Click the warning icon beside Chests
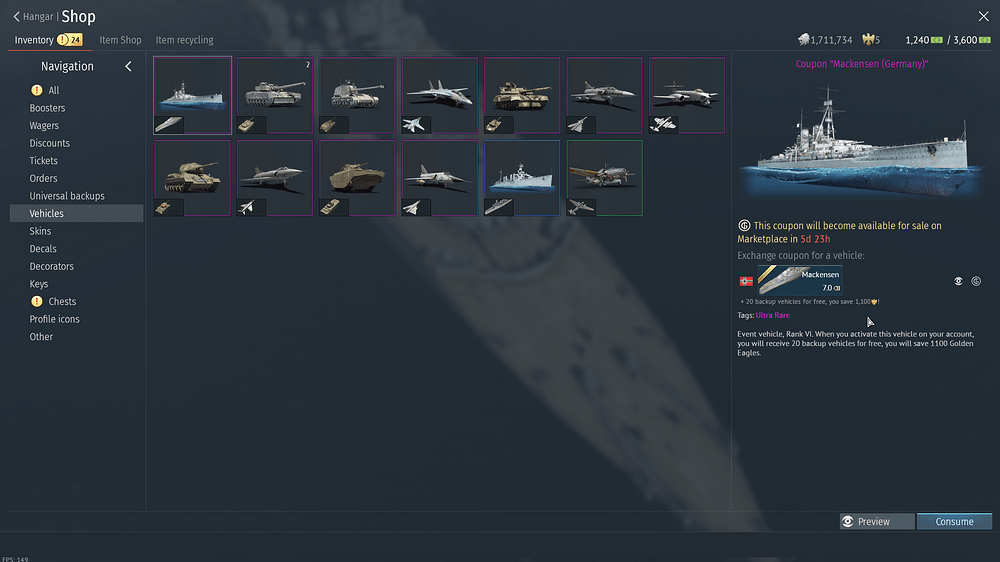The image size is (1000, 562). point(36,301)
